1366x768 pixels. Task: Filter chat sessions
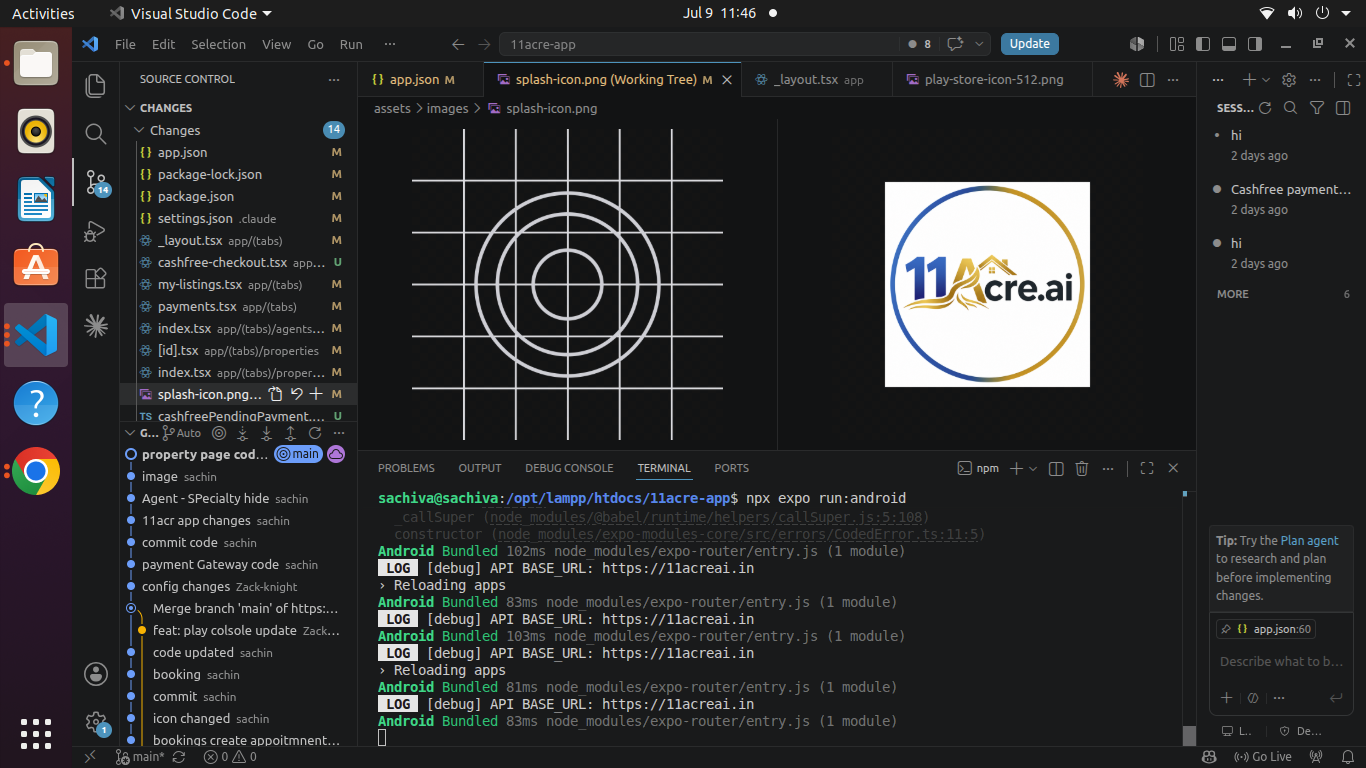point(1317,108)
